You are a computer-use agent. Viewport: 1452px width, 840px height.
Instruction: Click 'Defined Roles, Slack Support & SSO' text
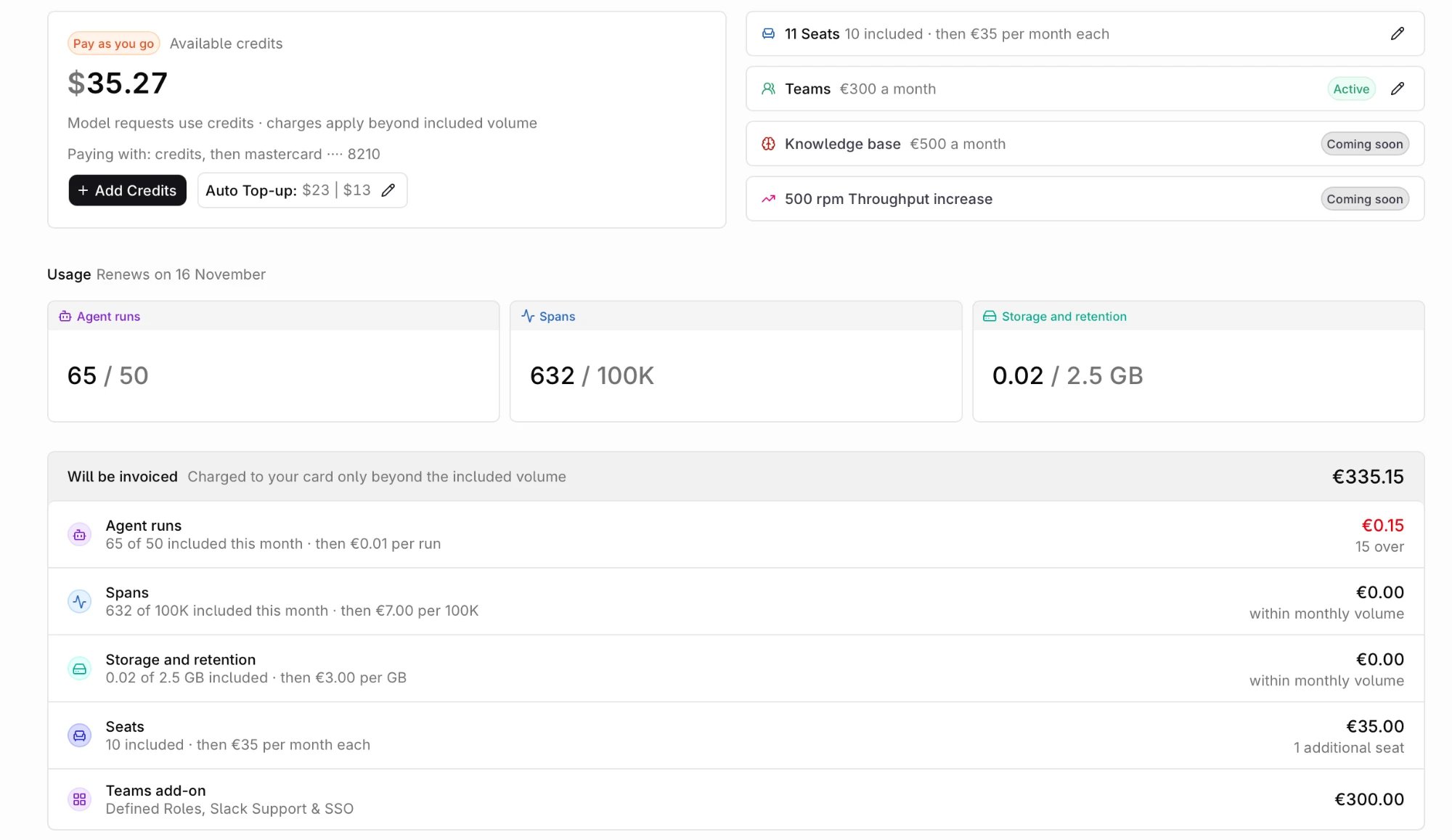pyautogui.click(x=229, y=809)
